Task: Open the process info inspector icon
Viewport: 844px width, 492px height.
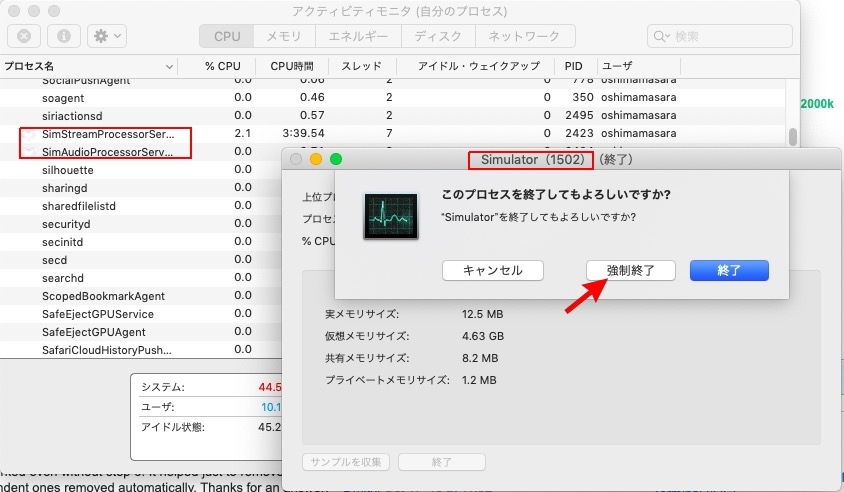Action: [x=64, y=36]
